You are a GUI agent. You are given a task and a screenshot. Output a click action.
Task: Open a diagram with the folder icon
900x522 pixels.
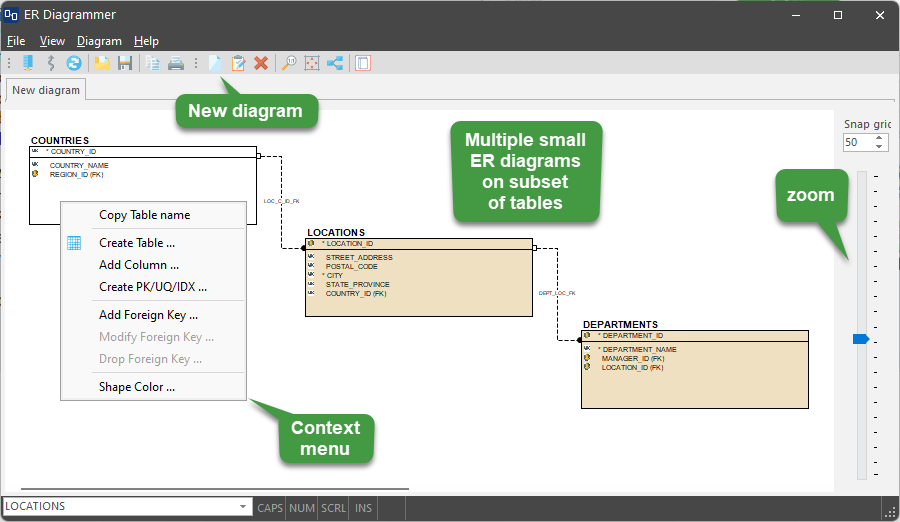coord(102,63)
